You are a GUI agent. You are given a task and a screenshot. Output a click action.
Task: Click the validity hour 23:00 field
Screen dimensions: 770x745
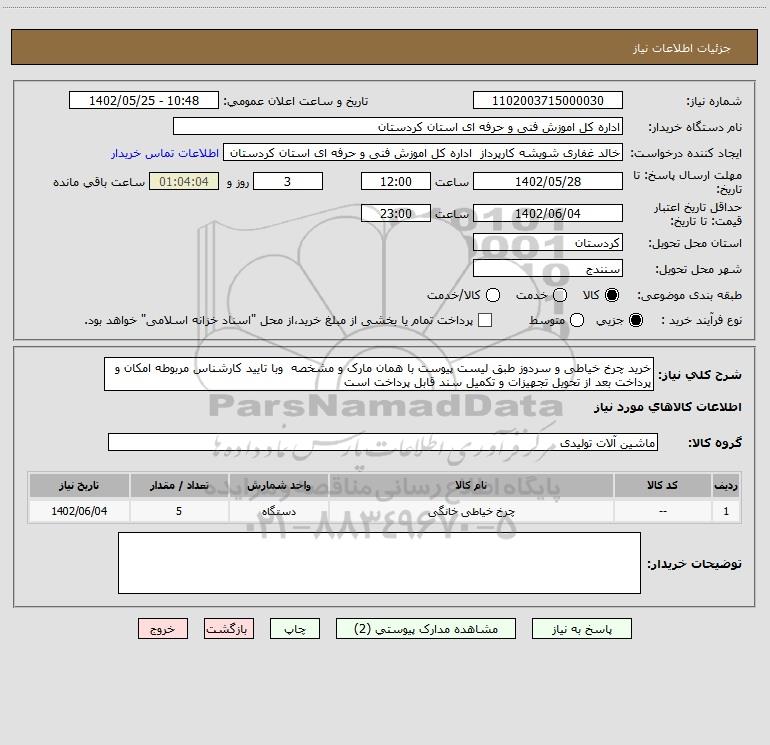coord(396,213)
